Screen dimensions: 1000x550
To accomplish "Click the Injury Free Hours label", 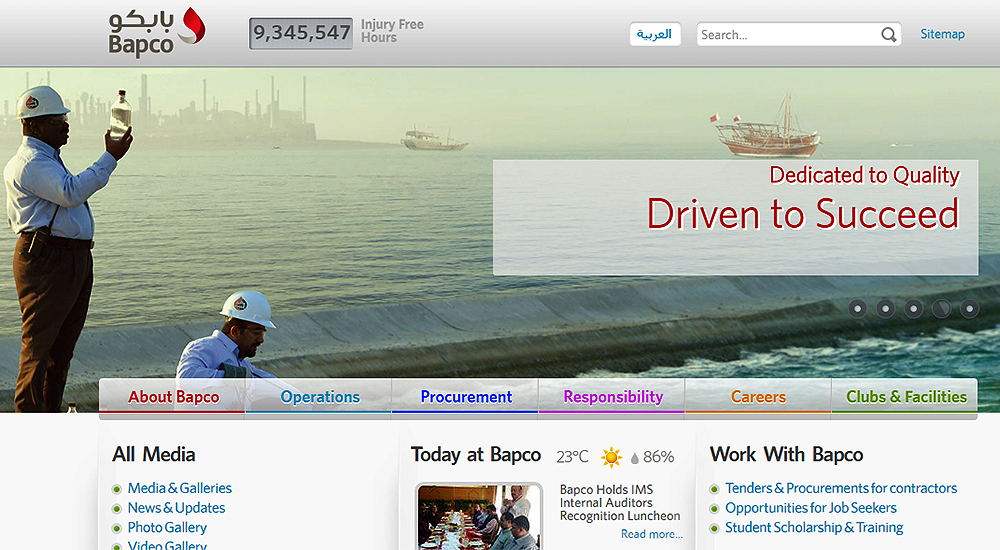I will 392,31.
